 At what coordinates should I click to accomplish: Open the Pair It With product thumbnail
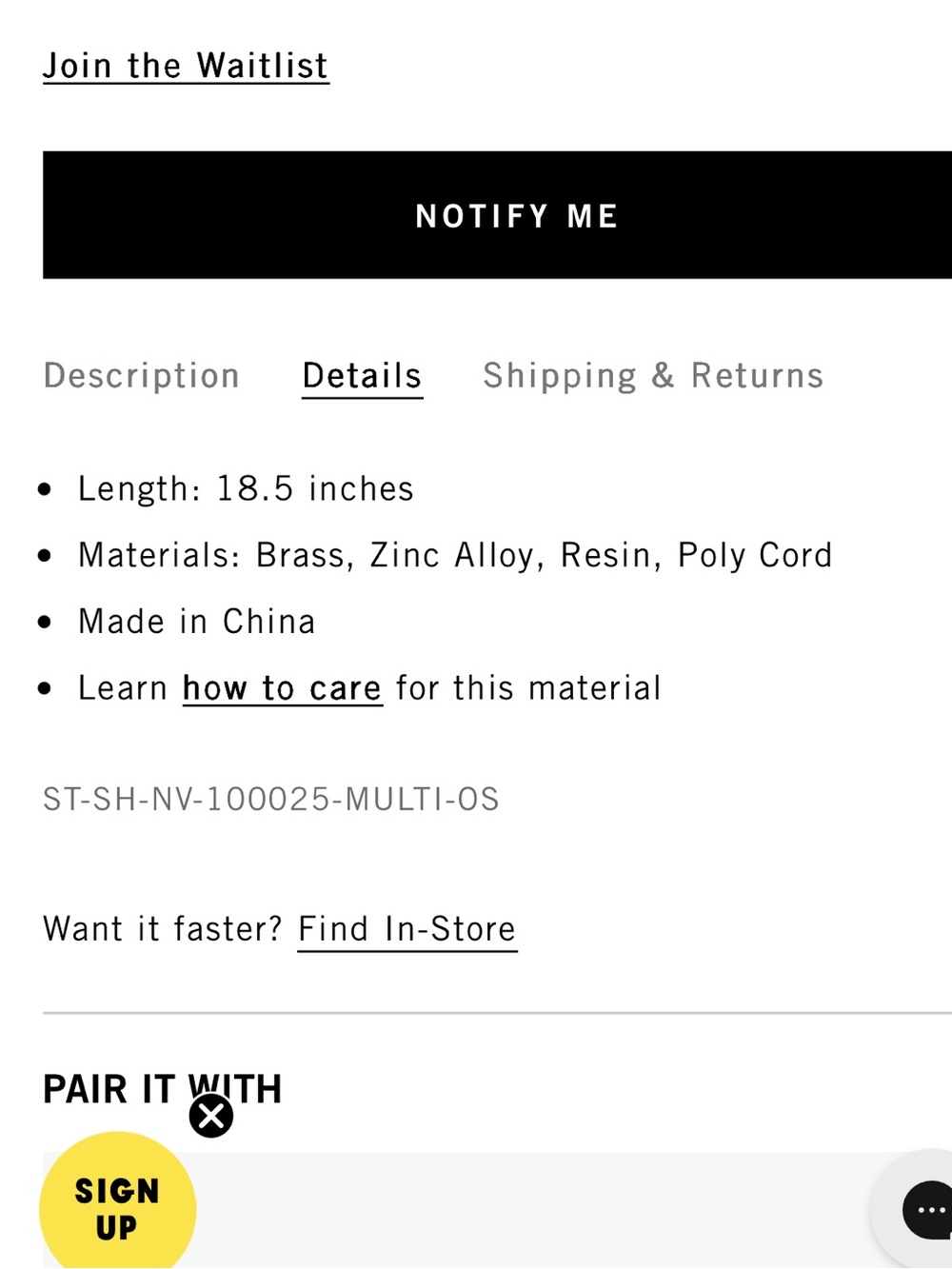tap(497, 1210)
